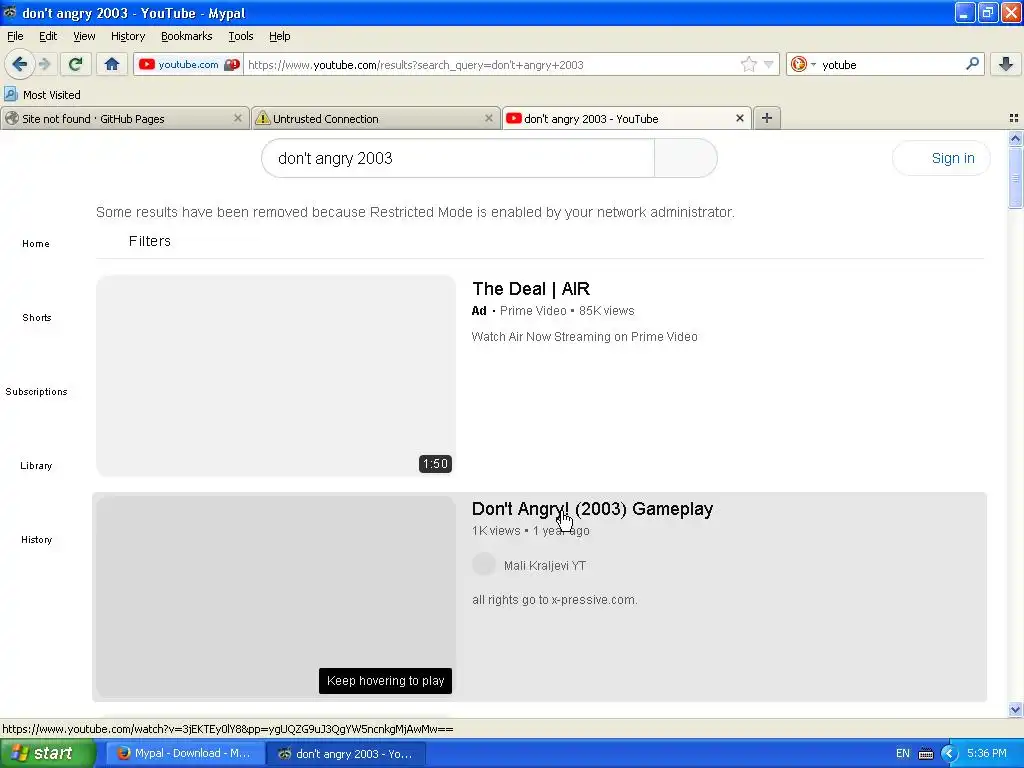Open History in YouTube sidebar
Screen dimensions: 1024x768
pos(37,539)
